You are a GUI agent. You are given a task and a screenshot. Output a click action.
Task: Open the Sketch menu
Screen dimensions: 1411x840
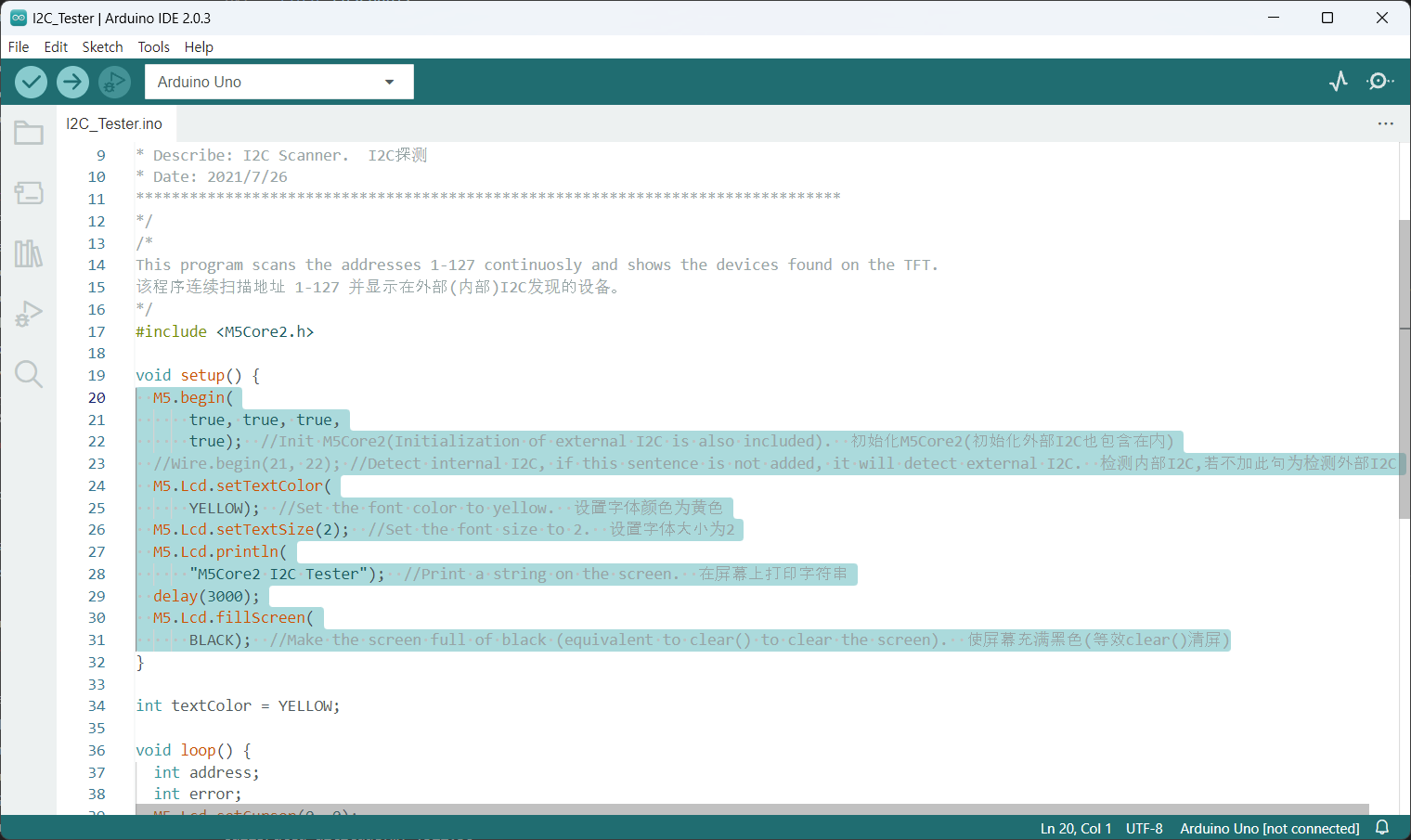pos(102,46)
